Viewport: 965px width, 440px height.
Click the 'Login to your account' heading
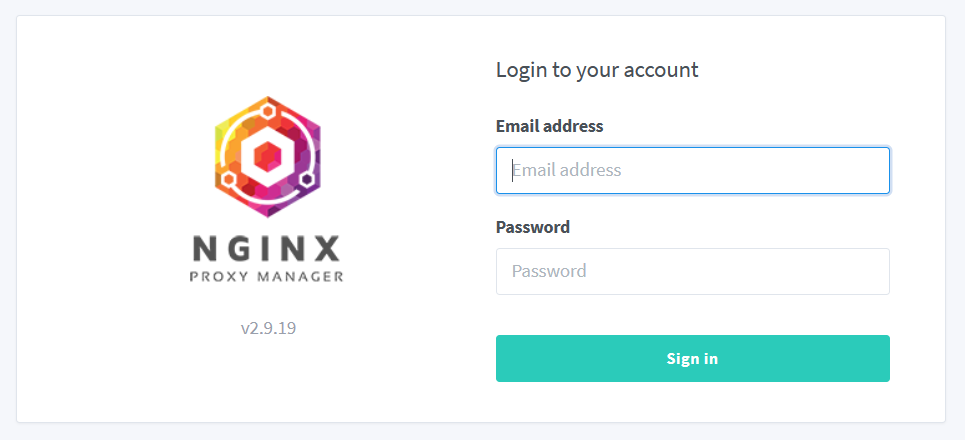(x=597, y=70)
